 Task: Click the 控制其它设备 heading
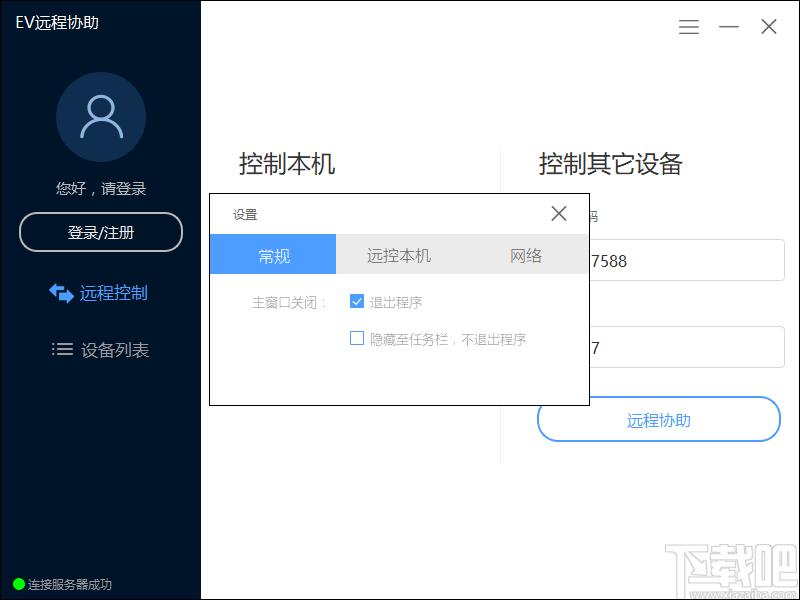(x=611, y=164)
